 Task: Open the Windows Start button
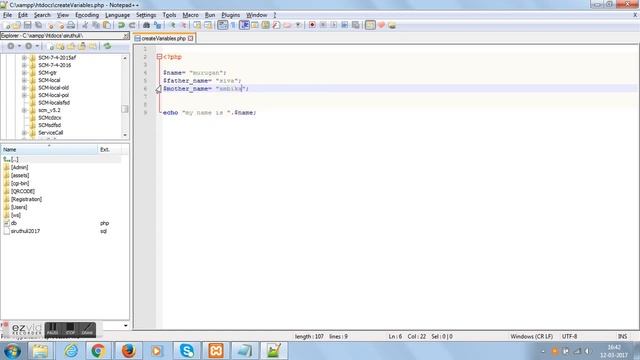coord(12,351)
